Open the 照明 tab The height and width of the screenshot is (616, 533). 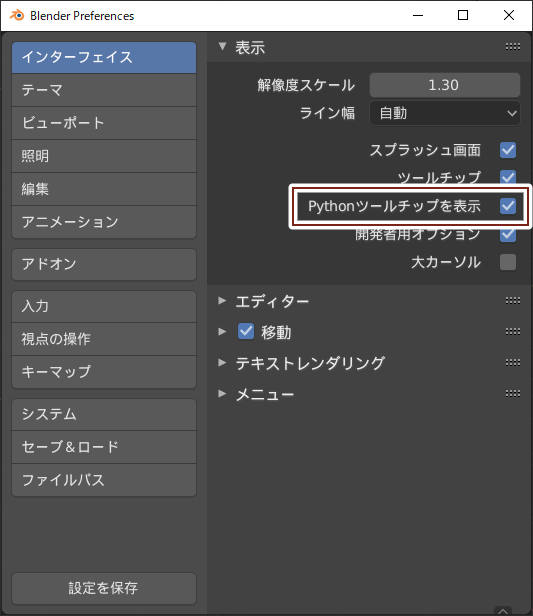[104, 156]
